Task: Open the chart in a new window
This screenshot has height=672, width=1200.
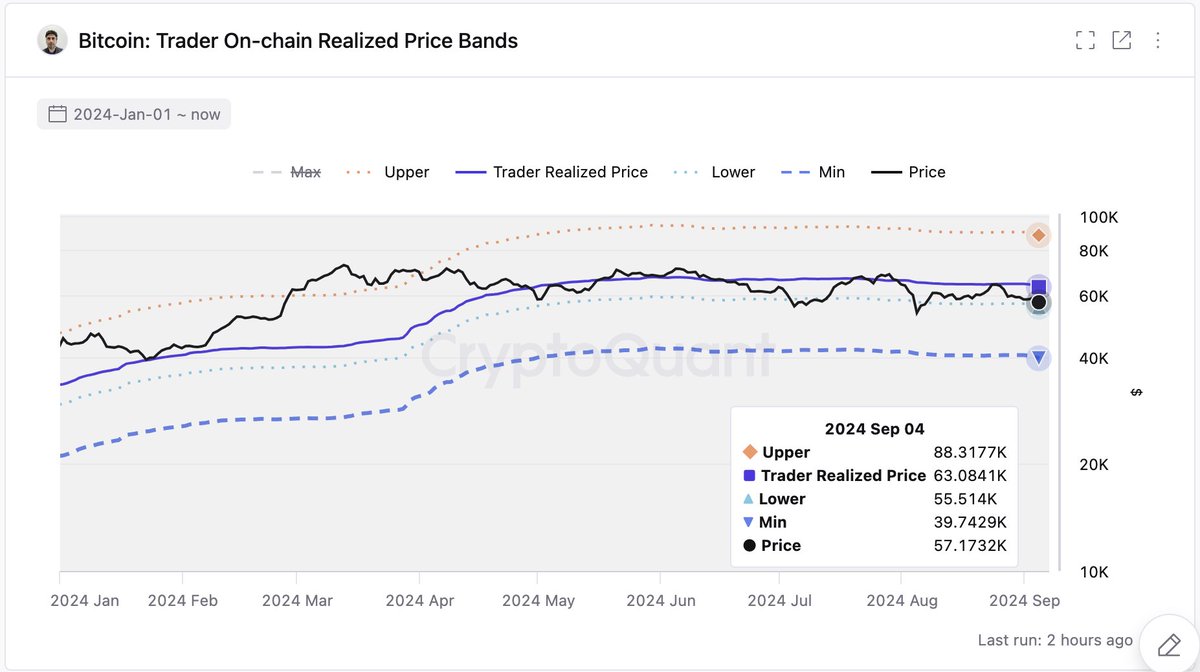Action: (x=1122, y=40)
